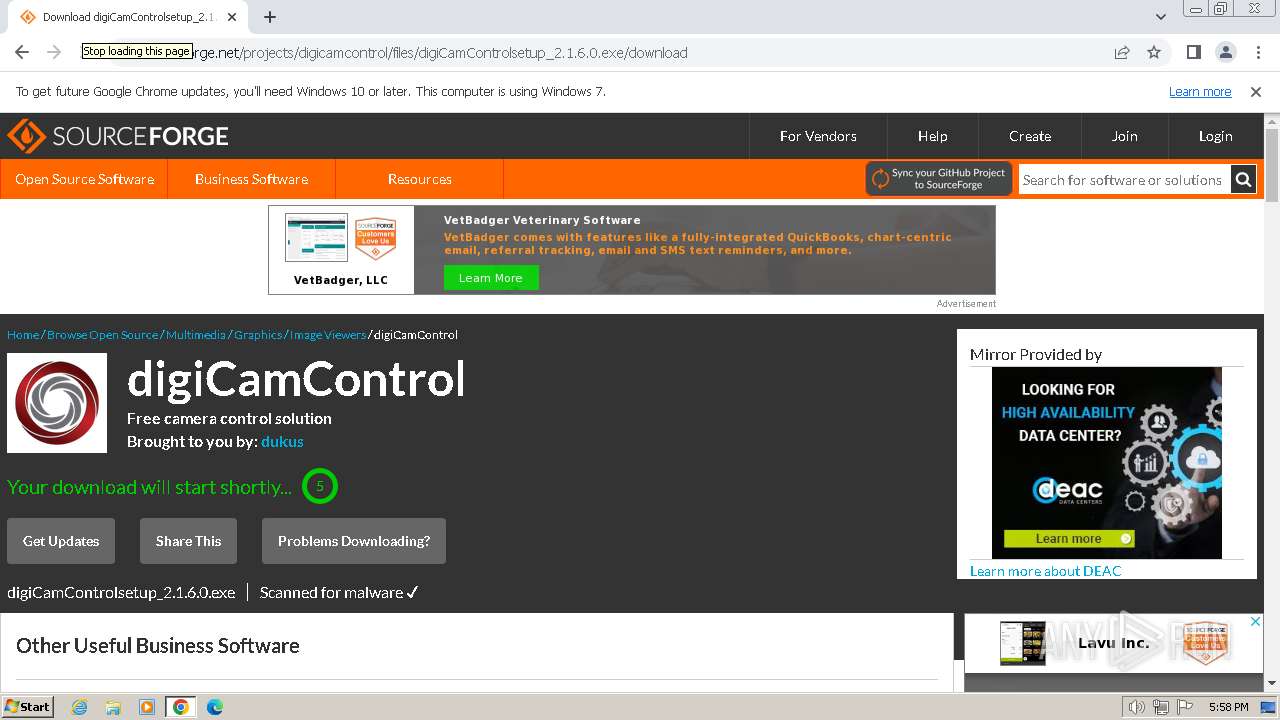
Task: Click the browser forward arrow
Action: pos(54,52)
